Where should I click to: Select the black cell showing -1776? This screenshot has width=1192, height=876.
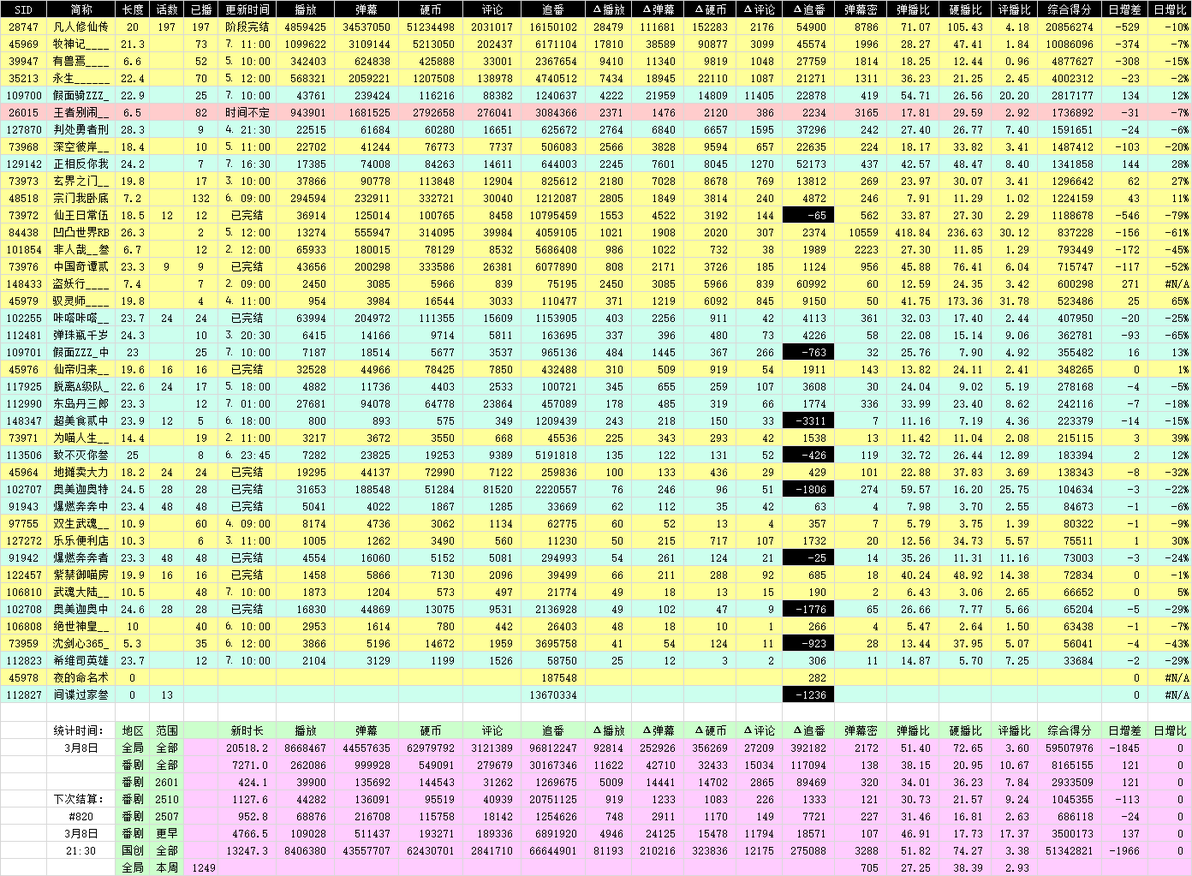tap(809, 609)
